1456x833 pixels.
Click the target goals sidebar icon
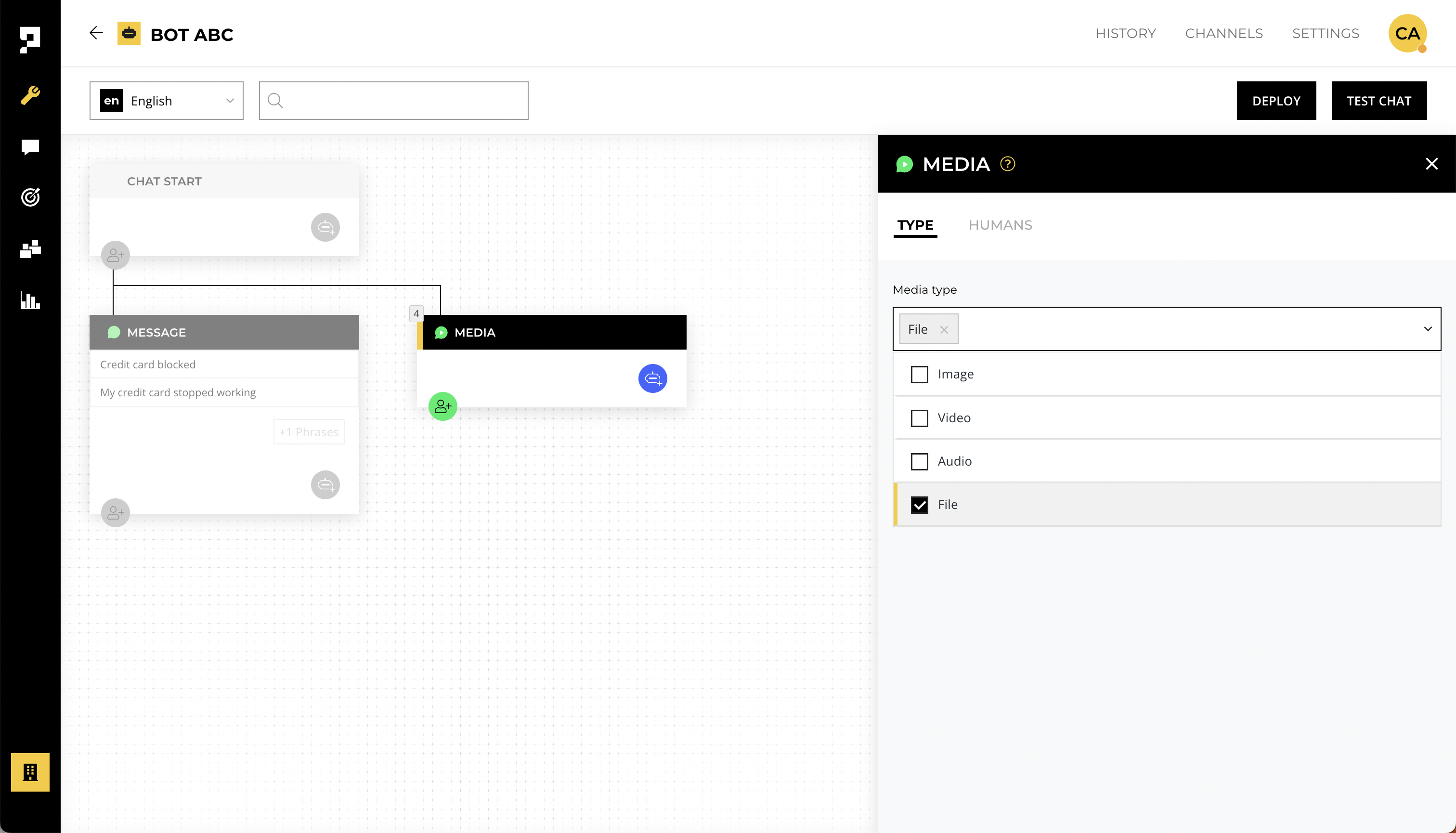click(30, 197)
